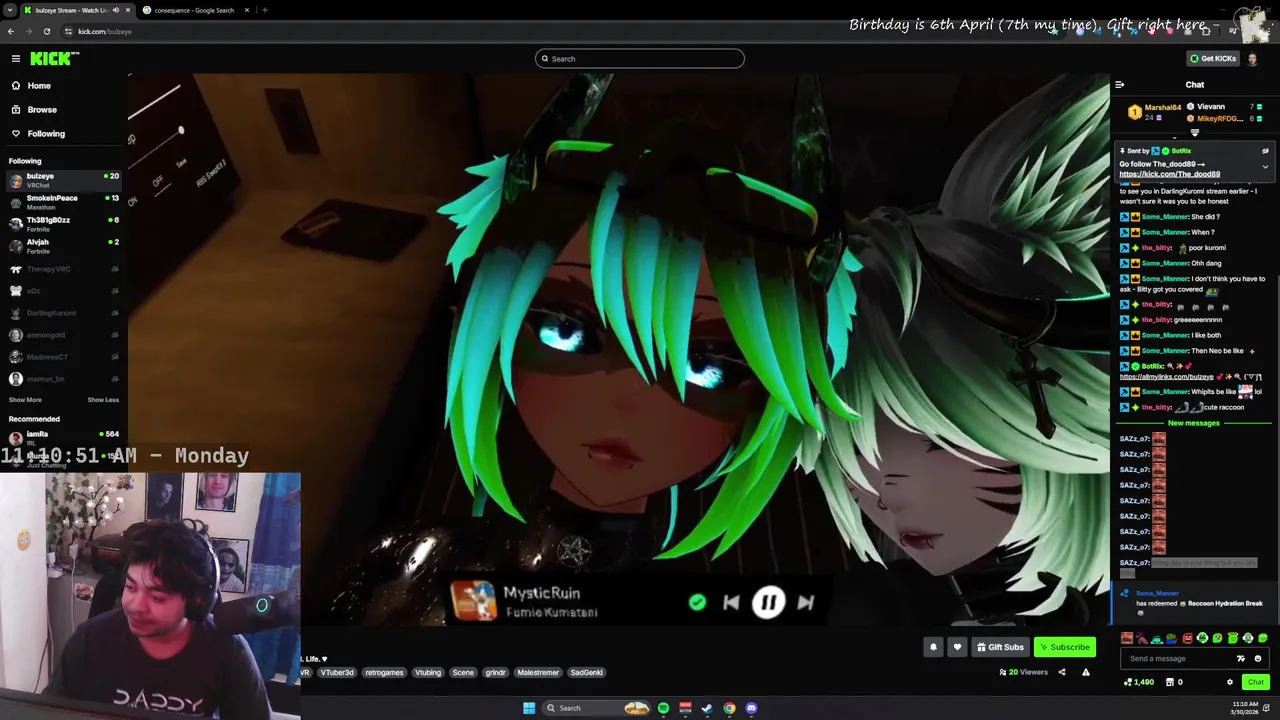The image size is (1280, 720).
Task: Select the VTuber3d tag
Action: 337,673
